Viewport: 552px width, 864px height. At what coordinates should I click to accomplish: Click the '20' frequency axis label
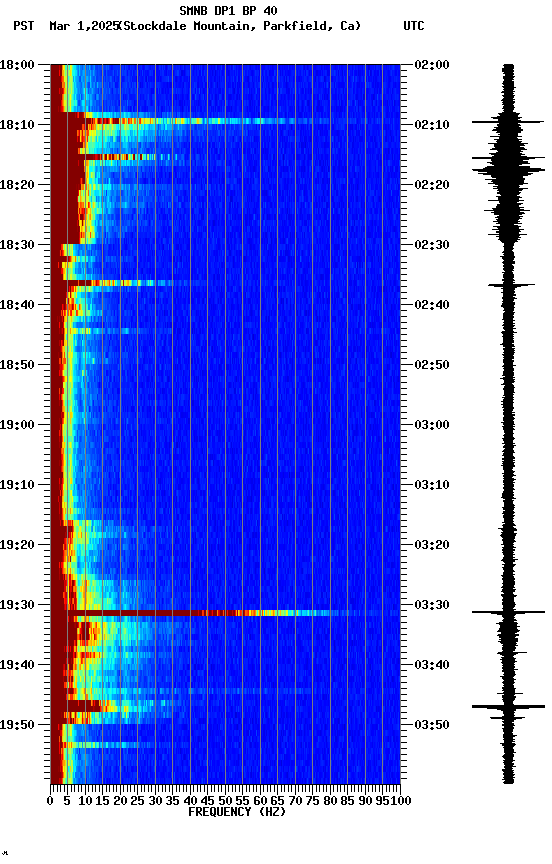point(120,802)
